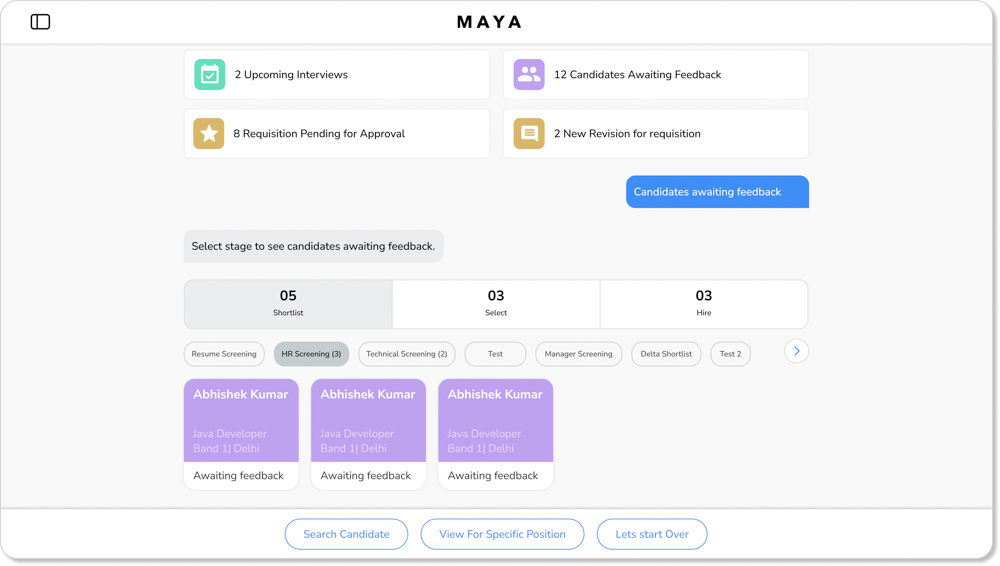This screenshot has height=566, width=1000.
Task: Pick the Manager Screening filter chip
Action: [578, 354]
